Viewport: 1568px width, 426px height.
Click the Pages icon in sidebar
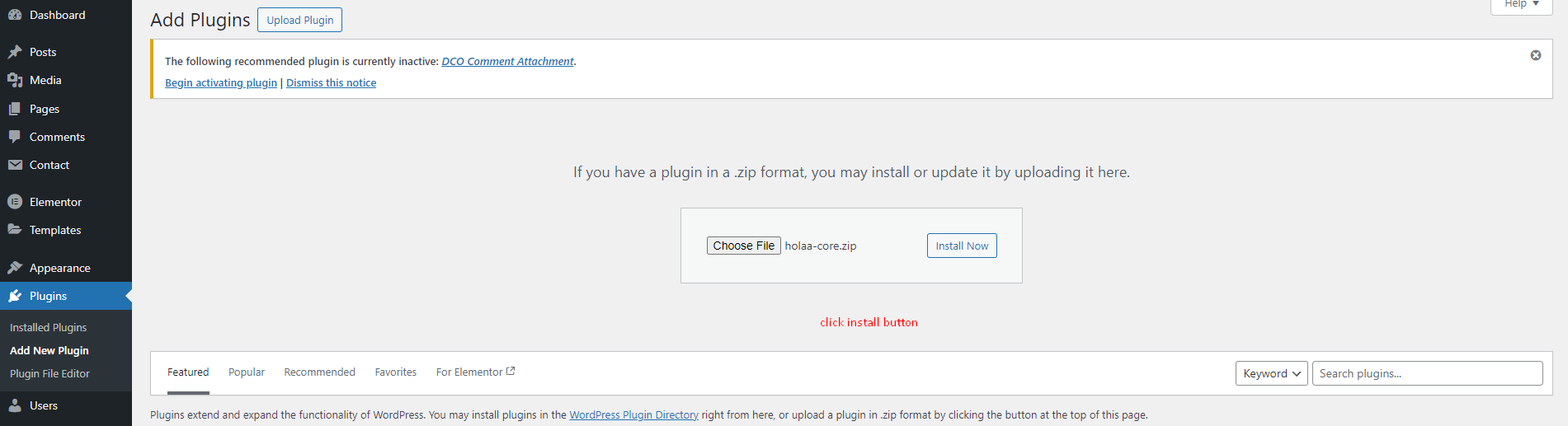tap(15, 109)
